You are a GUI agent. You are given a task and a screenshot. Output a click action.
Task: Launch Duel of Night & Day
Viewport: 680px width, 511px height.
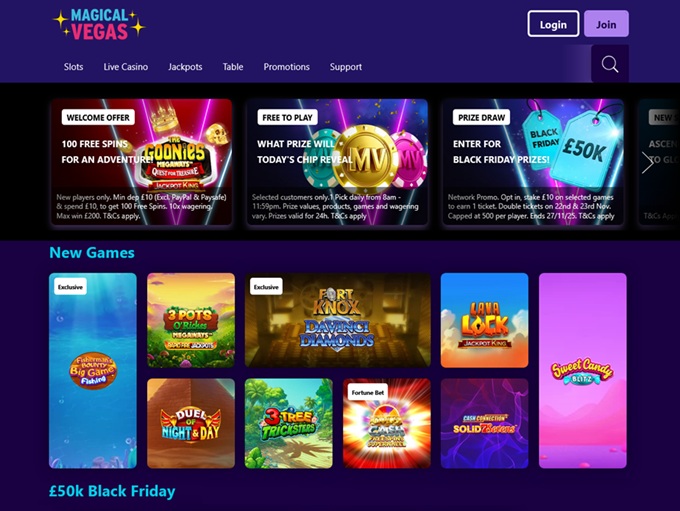(x=191, y=423)
